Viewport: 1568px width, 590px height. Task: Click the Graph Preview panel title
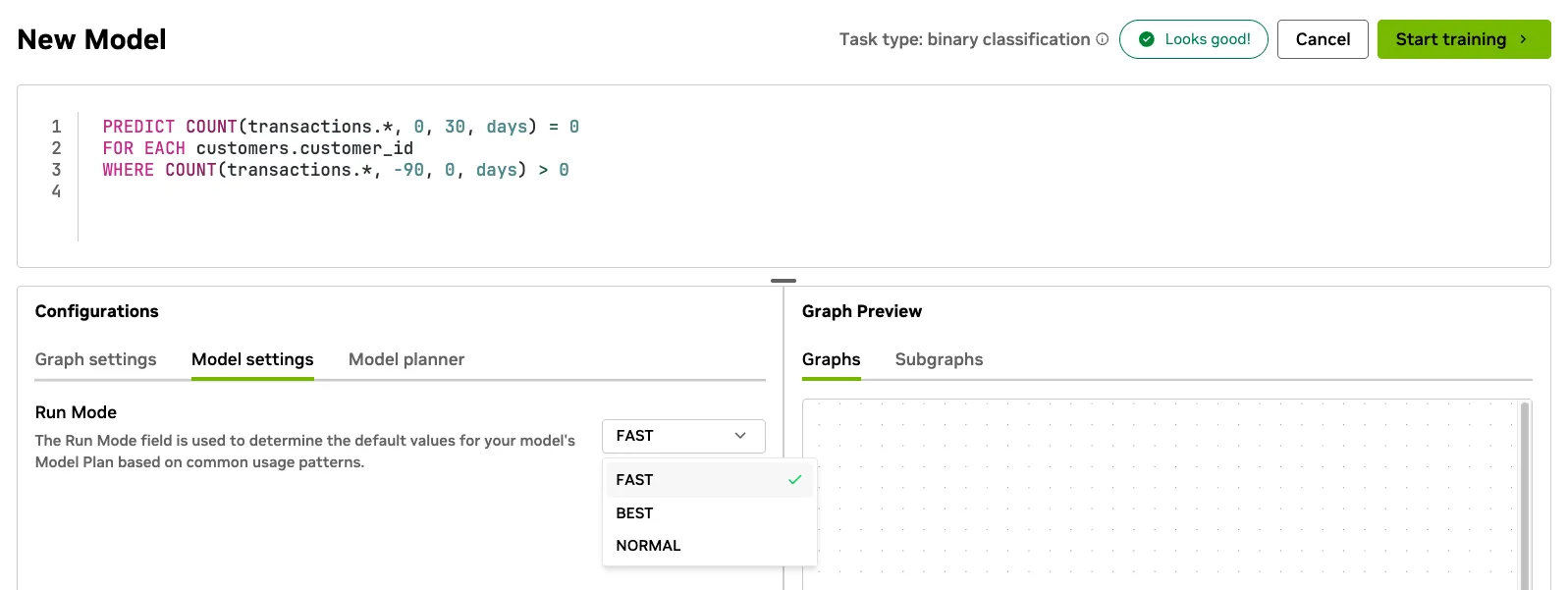click(x=862, y=311)
